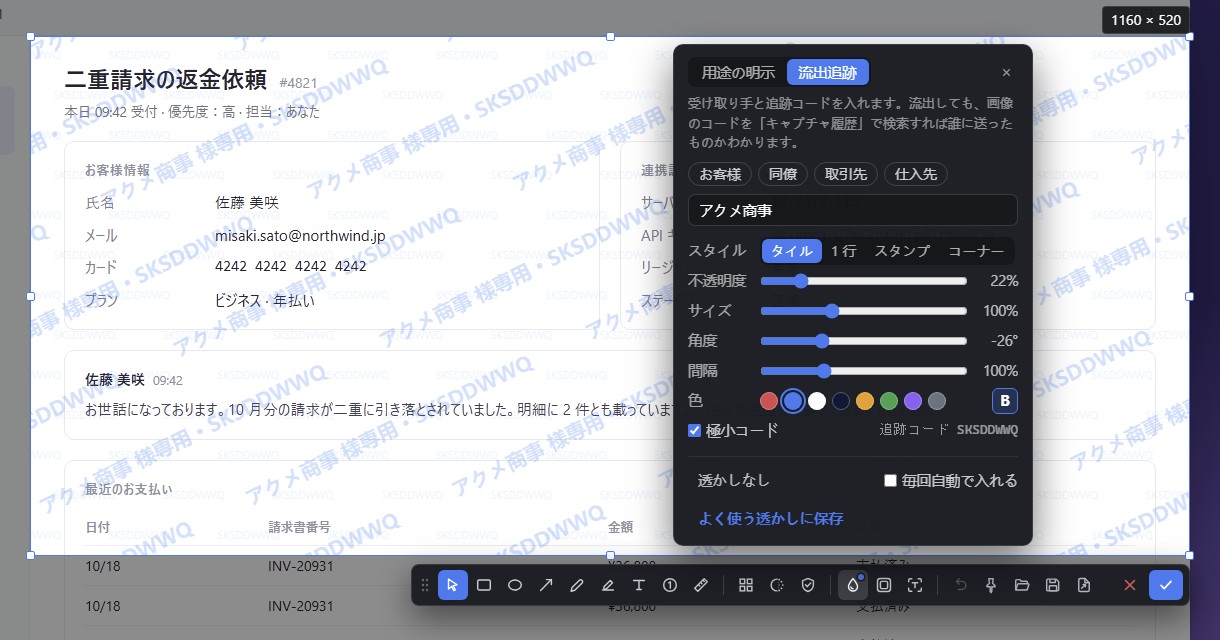Adjust the 不透明度 opacity slider

tap(864, 281)
